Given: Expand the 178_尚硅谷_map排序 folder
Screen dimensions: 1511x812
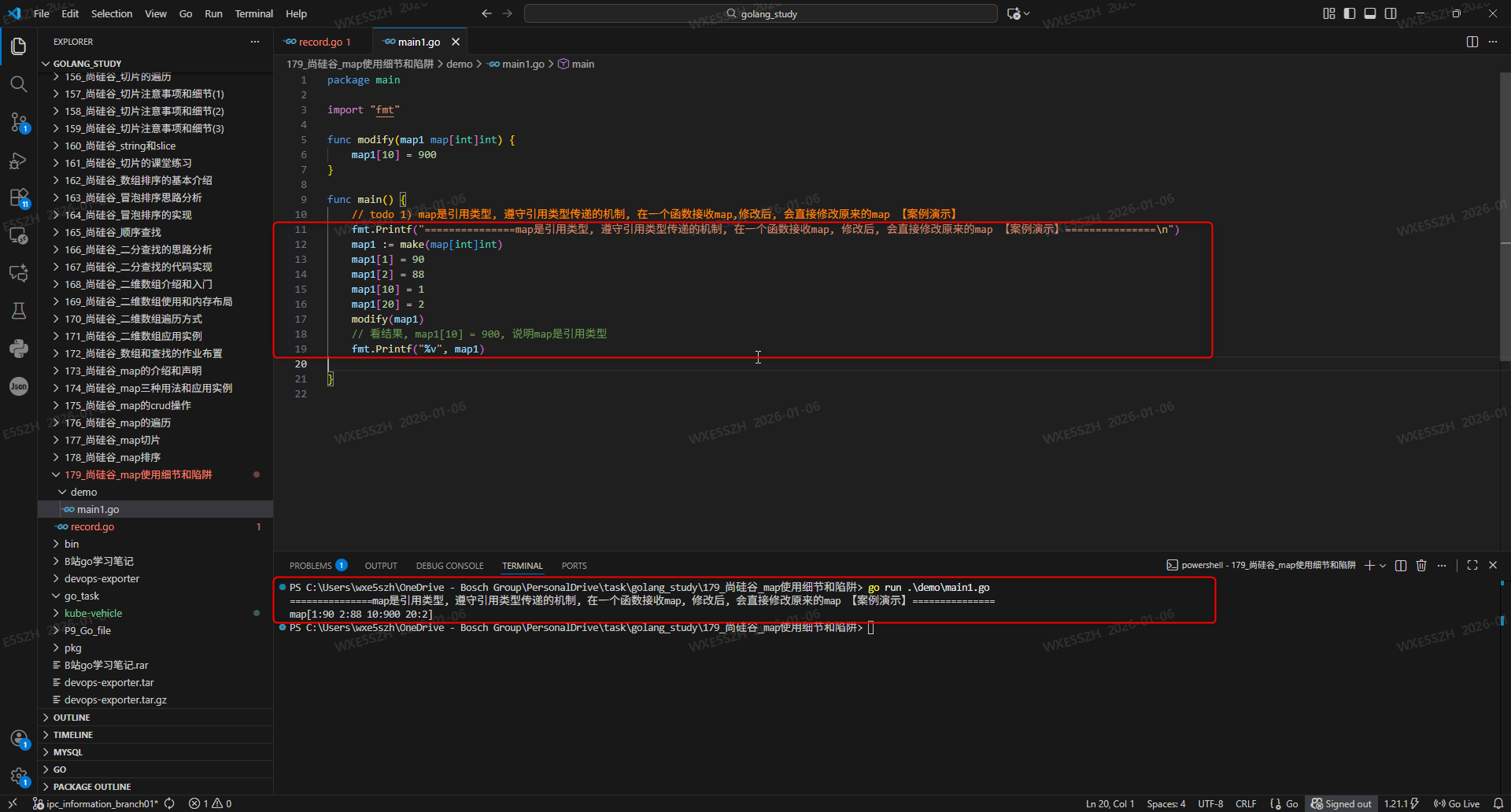Looking at the screenshot, I should click(x=156, y=458).
